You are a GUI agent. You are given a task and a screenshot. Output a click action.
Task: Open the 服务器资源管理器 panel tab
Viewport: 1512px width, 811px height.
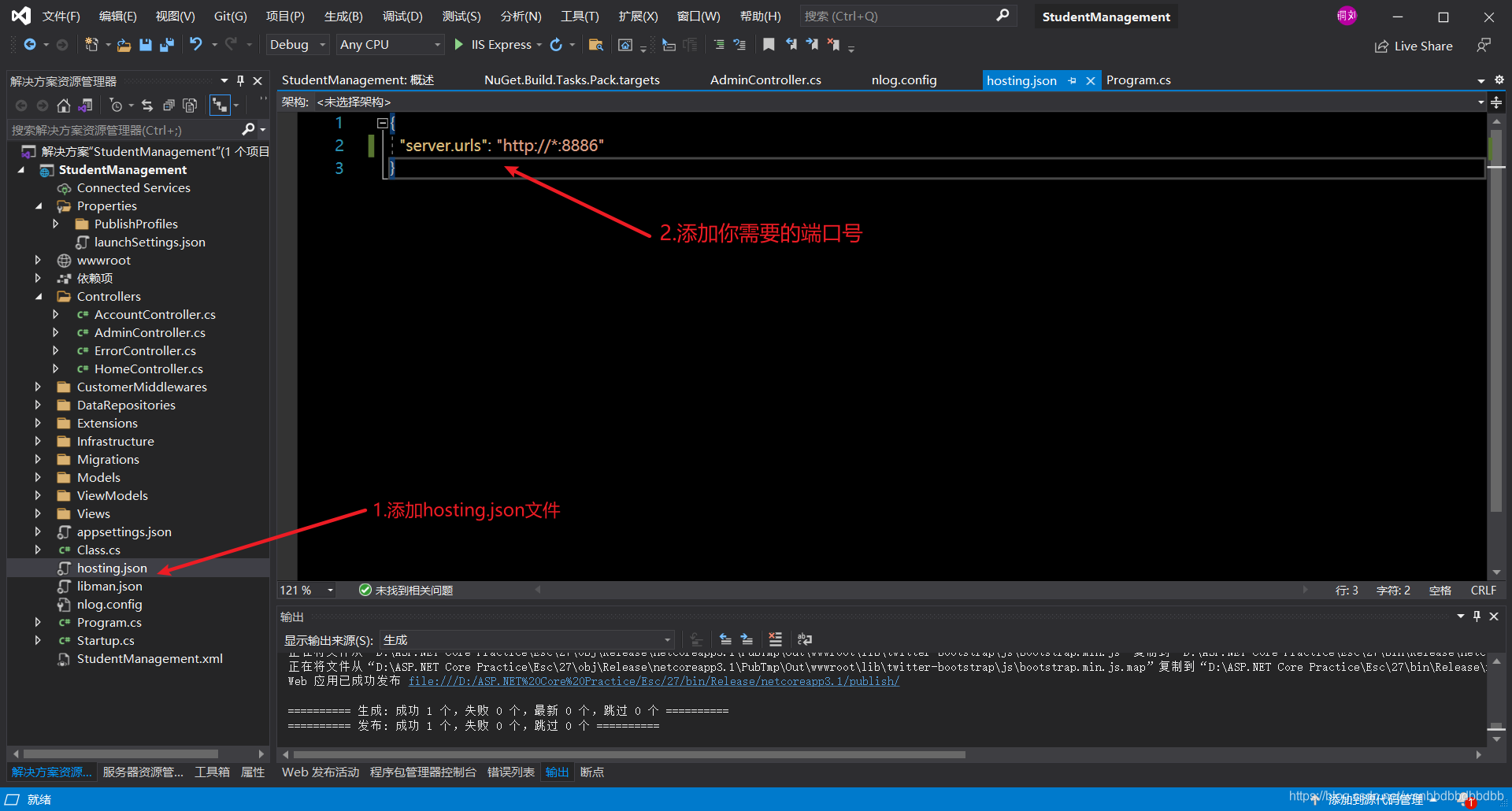pyautogui.click(x=143, y=772)
